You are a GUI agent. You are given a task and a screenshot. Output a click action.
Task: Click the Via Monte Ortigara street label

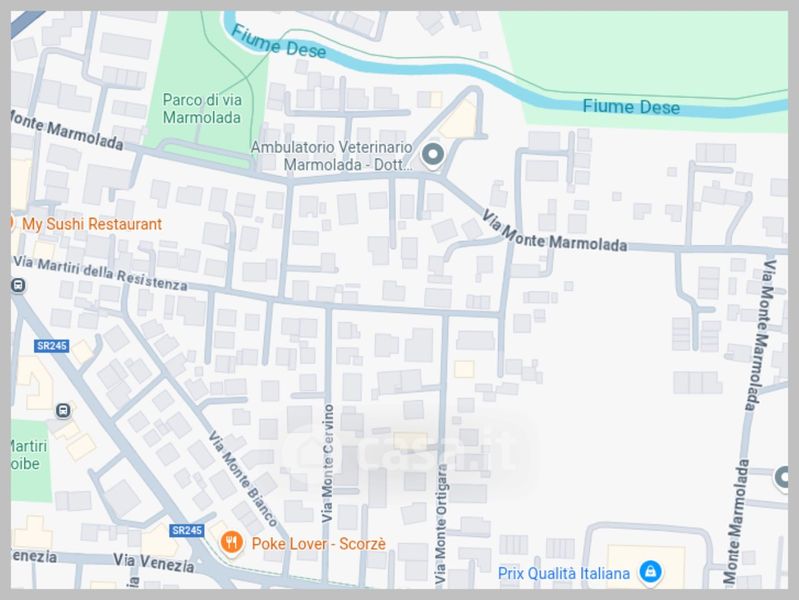441,524
